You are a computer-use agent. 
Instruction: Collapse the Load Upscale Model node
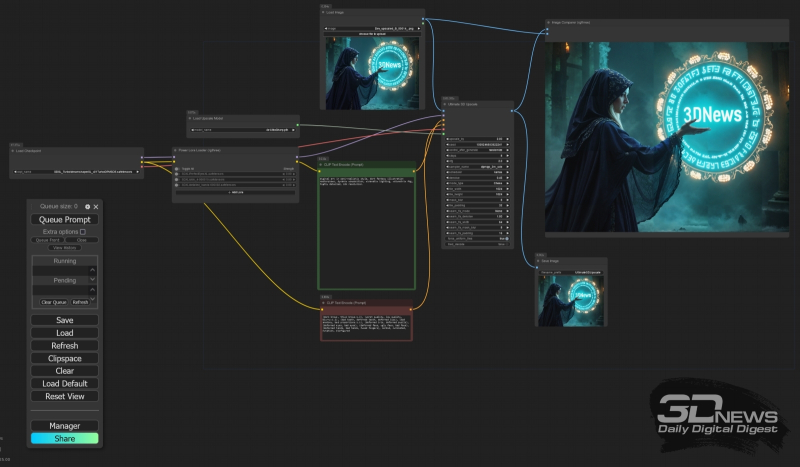pos(190,118)
